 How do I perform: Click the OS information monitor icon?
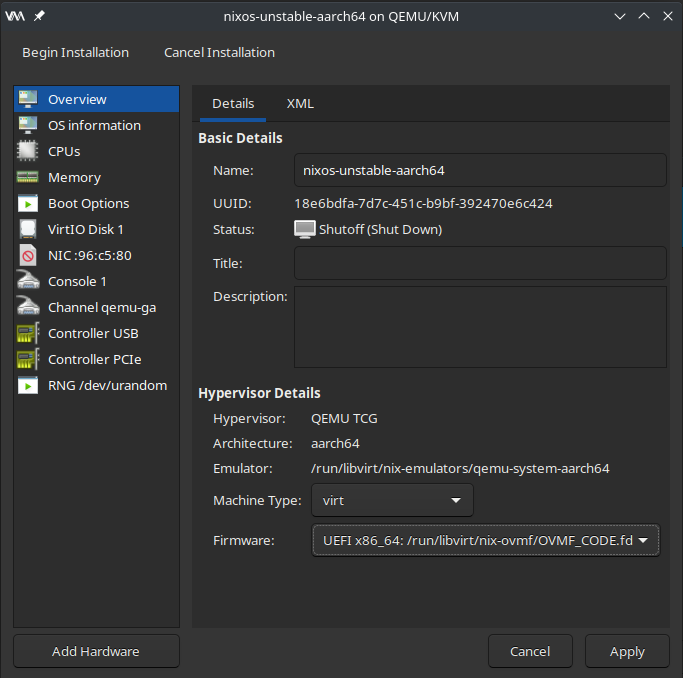28,125
